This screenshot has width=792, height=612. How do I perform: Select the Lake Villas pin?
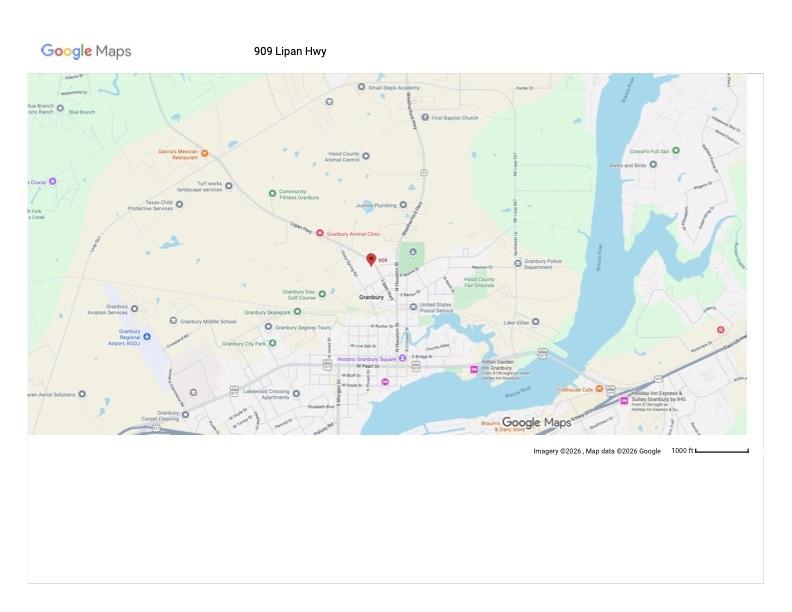click(x=536, y=322)
